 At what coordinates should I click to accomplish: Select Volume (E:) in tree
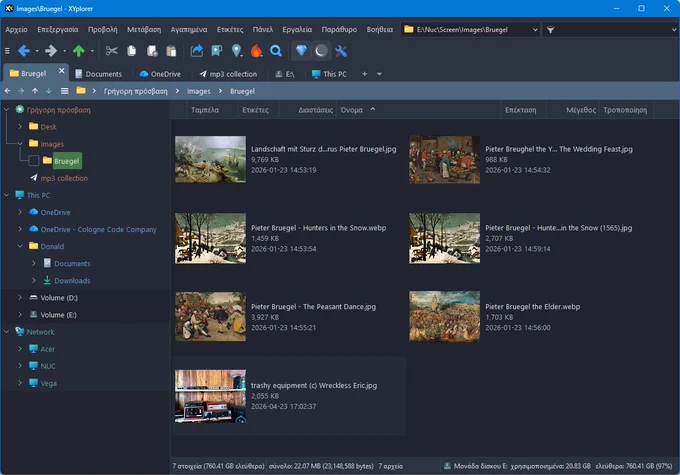[58, 315]
